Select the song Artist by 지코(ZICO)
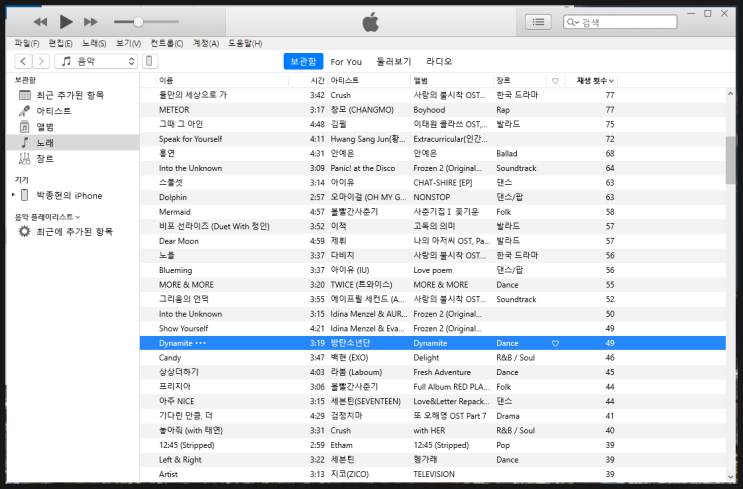 [x=168, y=474]
